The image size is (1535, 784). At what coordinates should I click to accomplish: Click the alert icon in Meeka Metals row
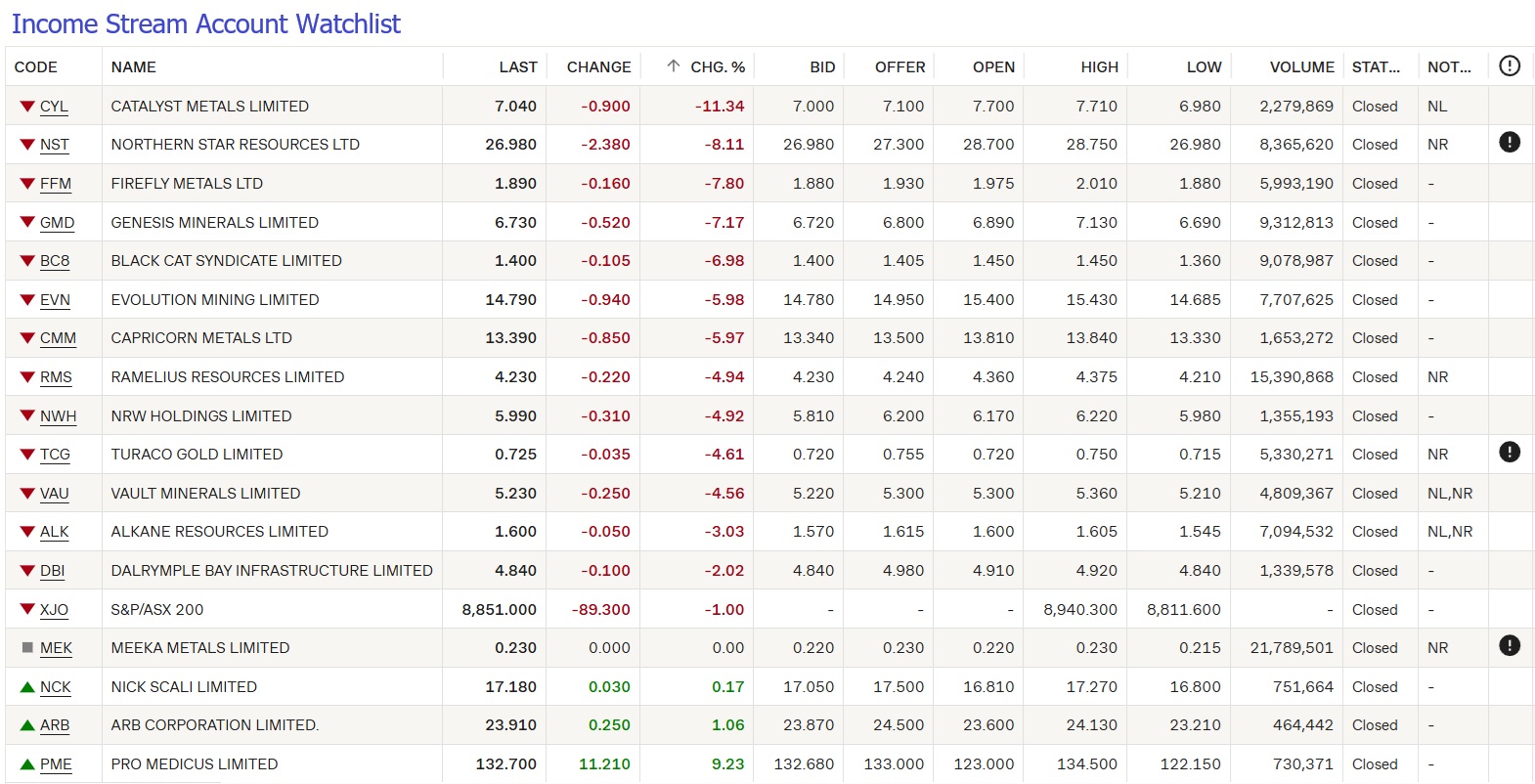1509,646
